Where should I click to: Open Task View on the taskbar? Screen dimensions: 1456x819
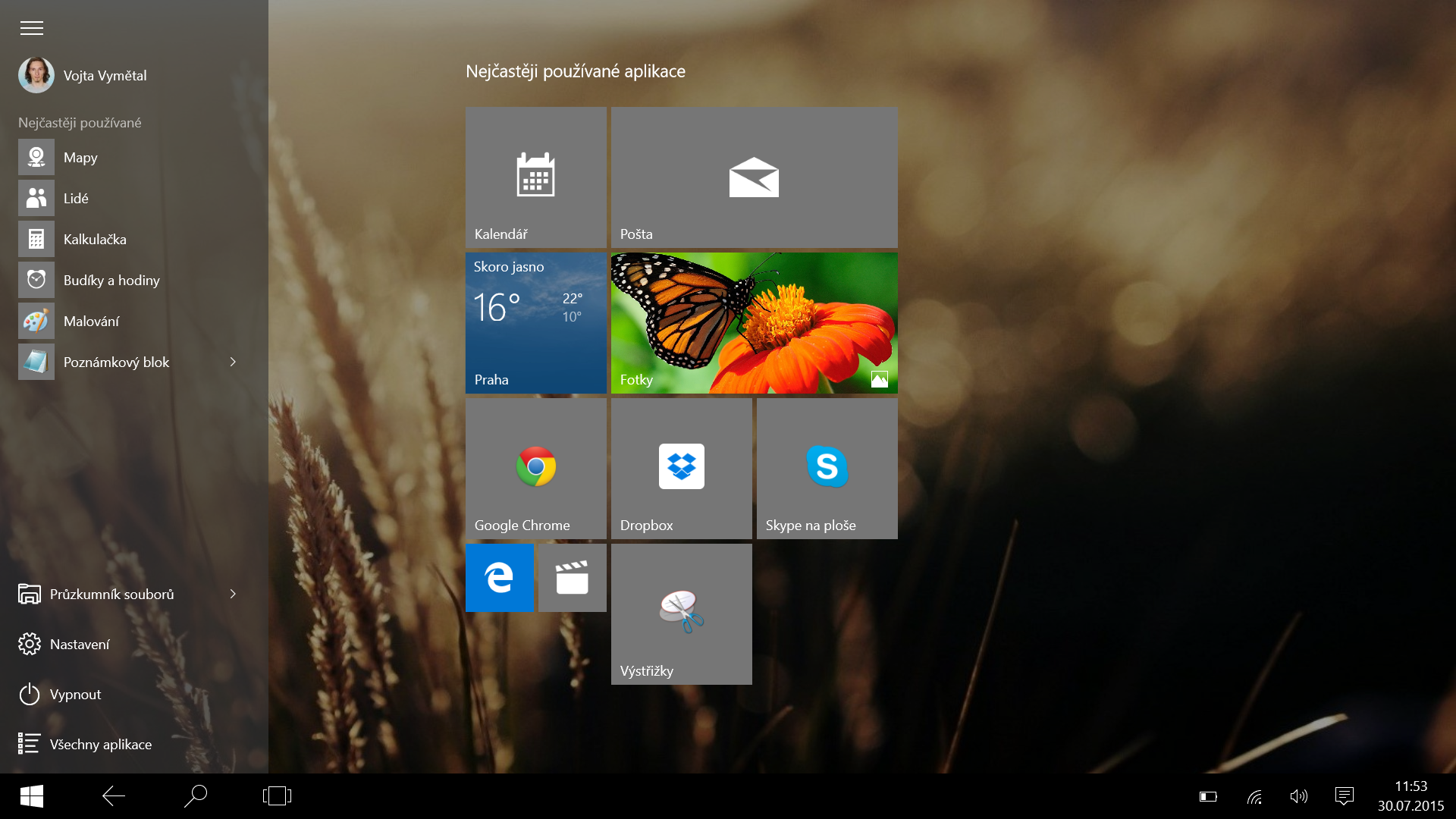coord(277,795)
